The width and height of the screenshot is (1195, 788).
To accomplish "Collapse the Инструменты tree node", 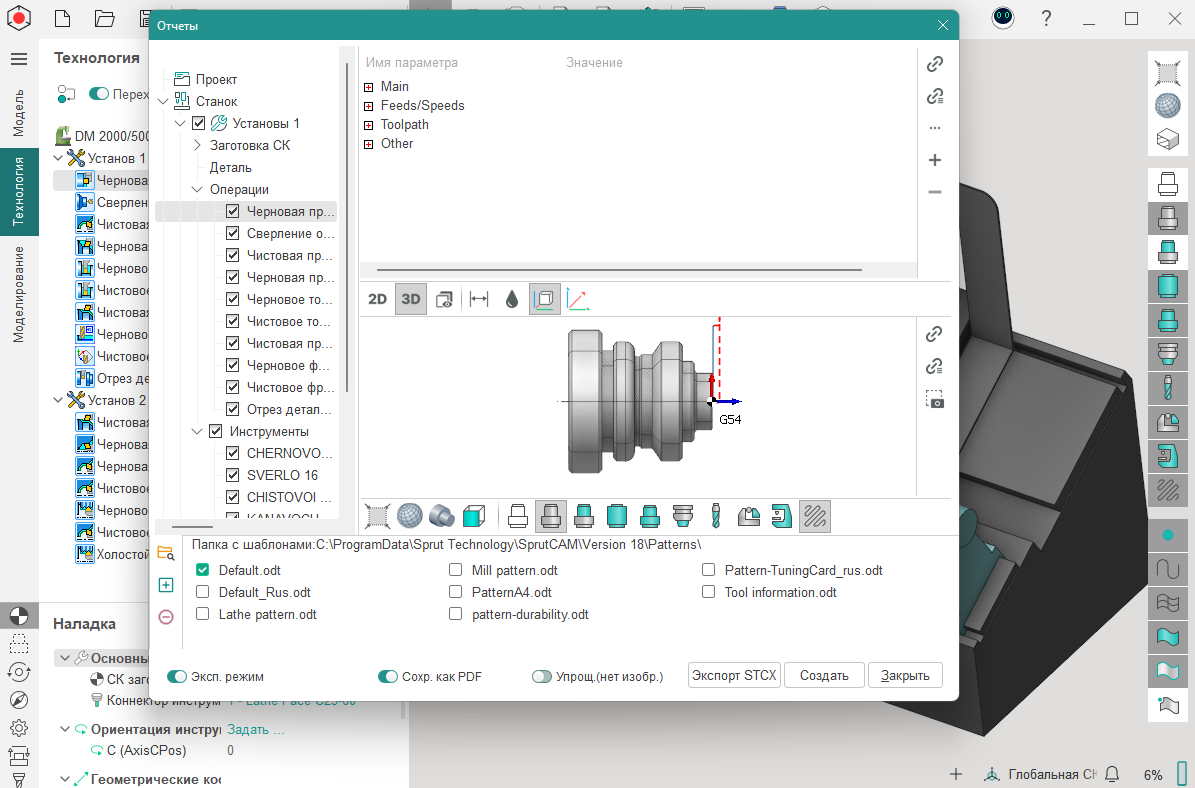I will tap(197, 432).
